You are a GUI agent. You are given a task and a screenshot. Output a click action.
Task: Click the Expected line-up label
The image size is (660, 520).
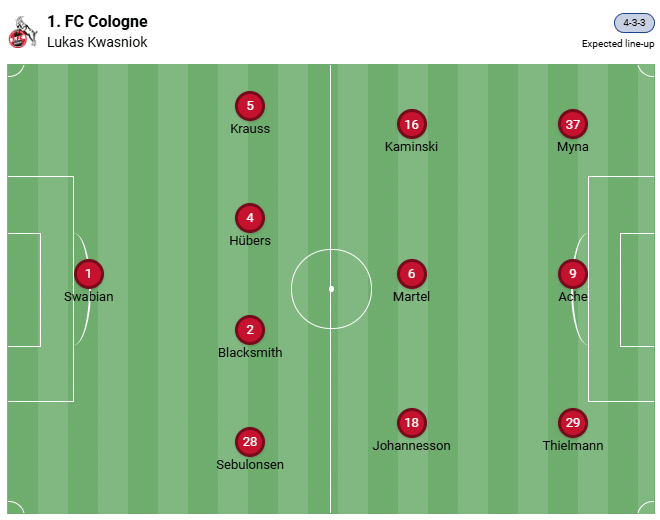(618, 43)
